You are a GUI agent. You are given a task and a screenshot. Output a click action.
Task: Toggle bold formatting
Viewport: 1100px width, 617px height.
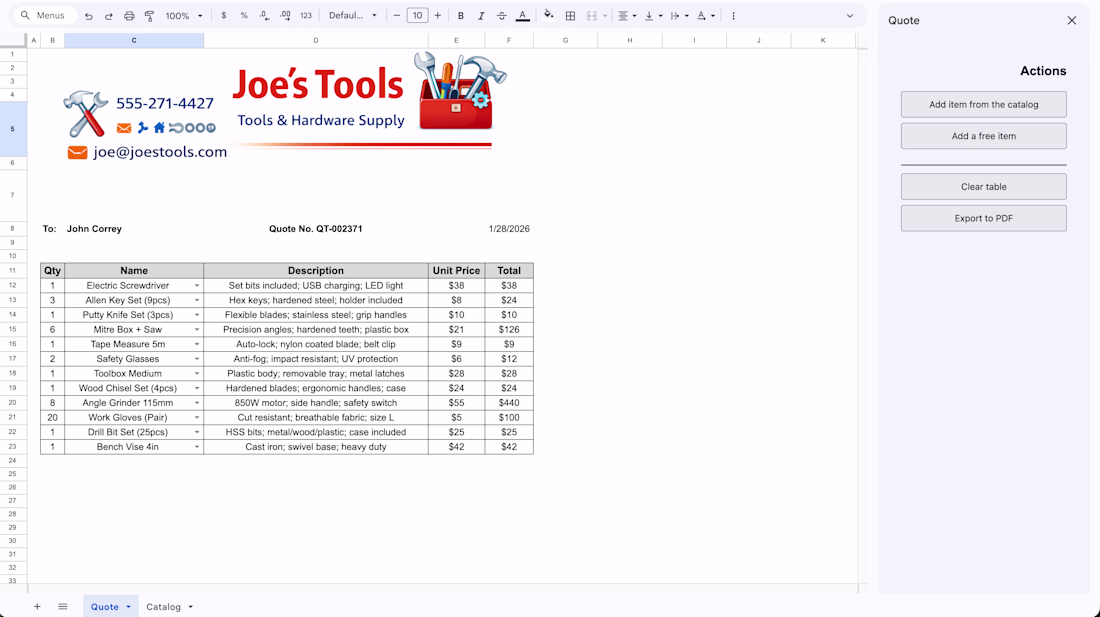pos(461,15)
